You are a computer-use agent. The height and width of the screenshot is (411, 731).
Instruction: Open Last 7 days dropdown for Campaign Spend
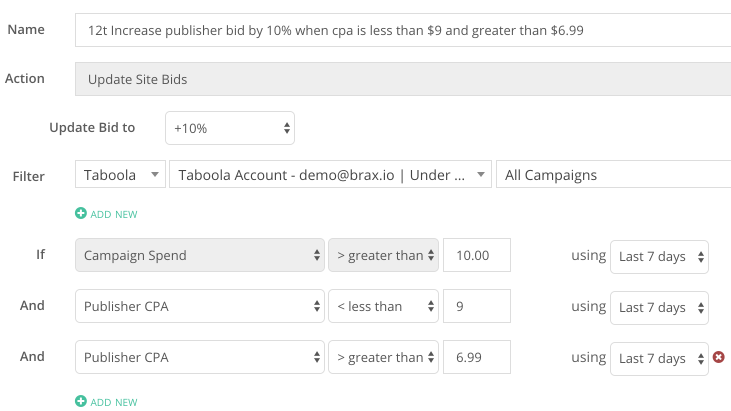(x=659, y=257)
